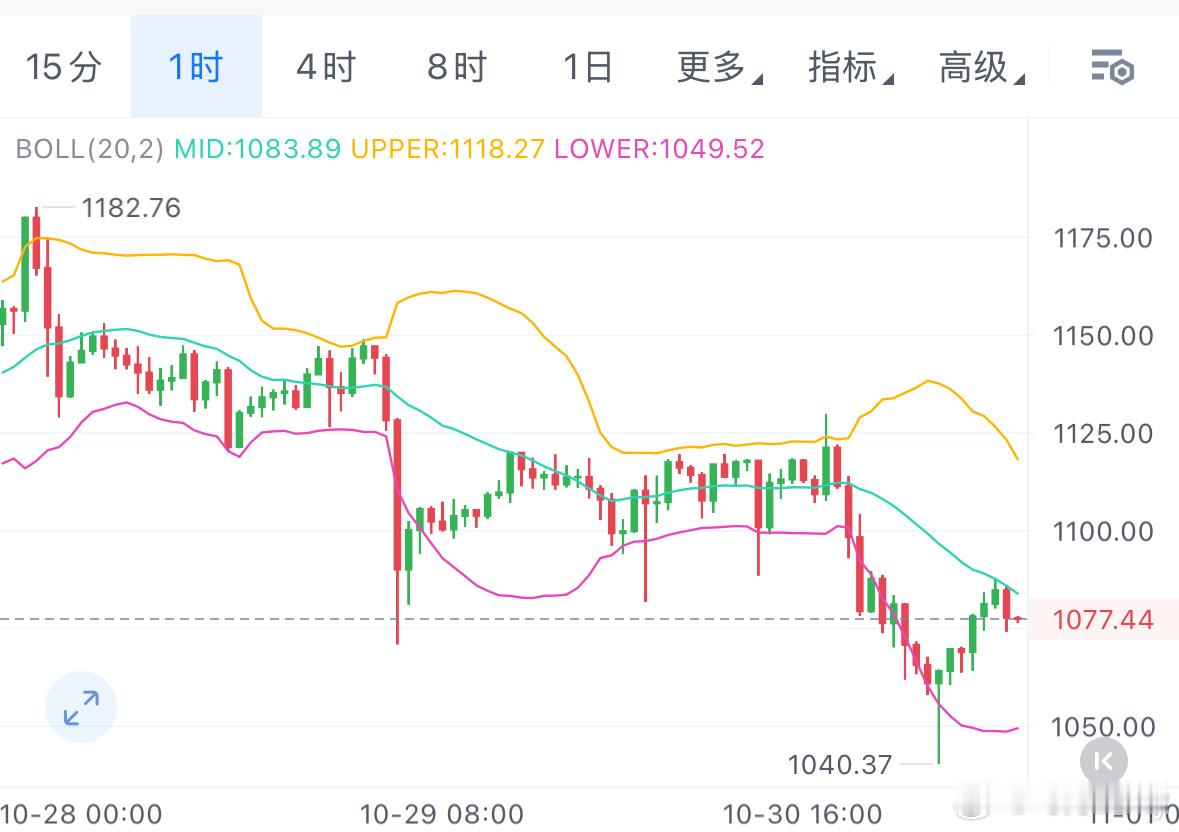The width and height of the screenshot is (1179, 832).
Task: Switch to the 1日 daily chart
Action: tap(586, 66)
